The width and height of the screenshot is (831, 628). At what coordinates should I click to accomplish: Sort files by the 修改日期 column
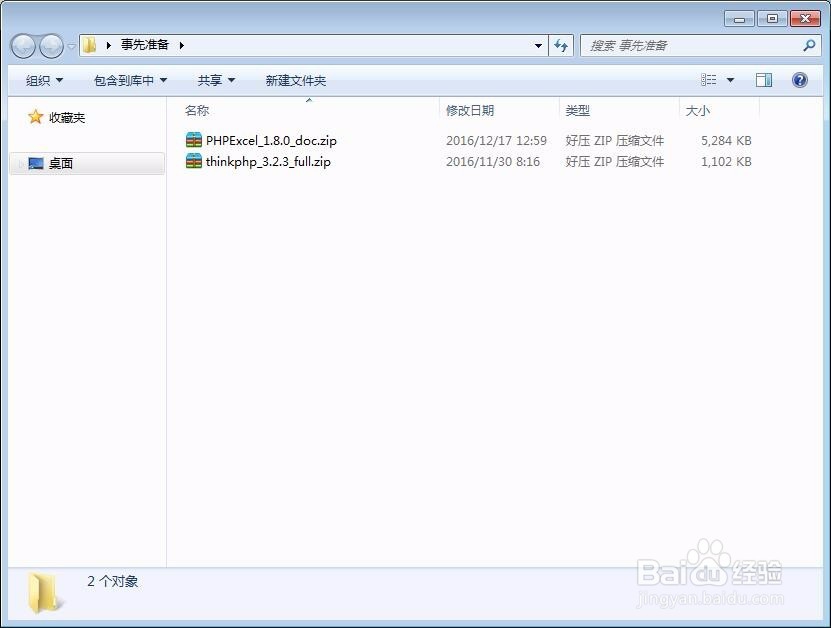click(x=469, y=111)
